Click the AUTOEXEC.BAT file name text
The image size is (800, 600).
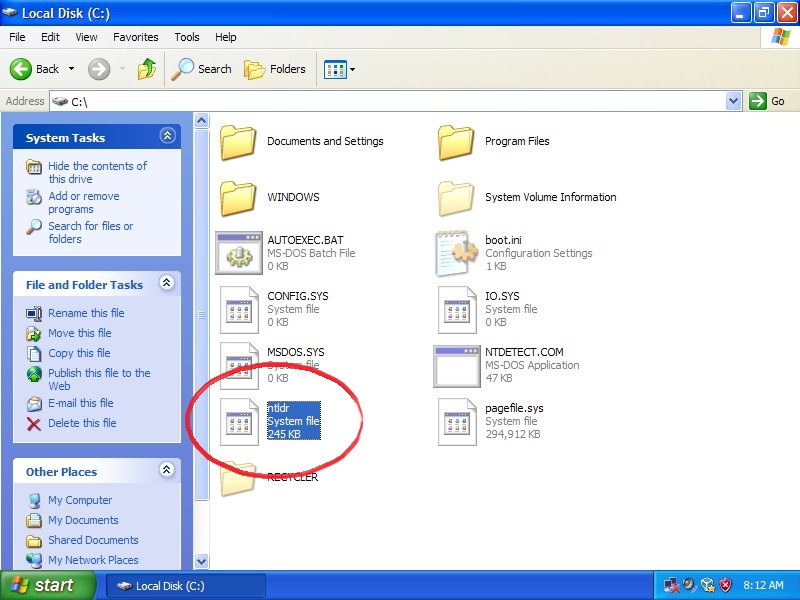click(x=305, y=240)
